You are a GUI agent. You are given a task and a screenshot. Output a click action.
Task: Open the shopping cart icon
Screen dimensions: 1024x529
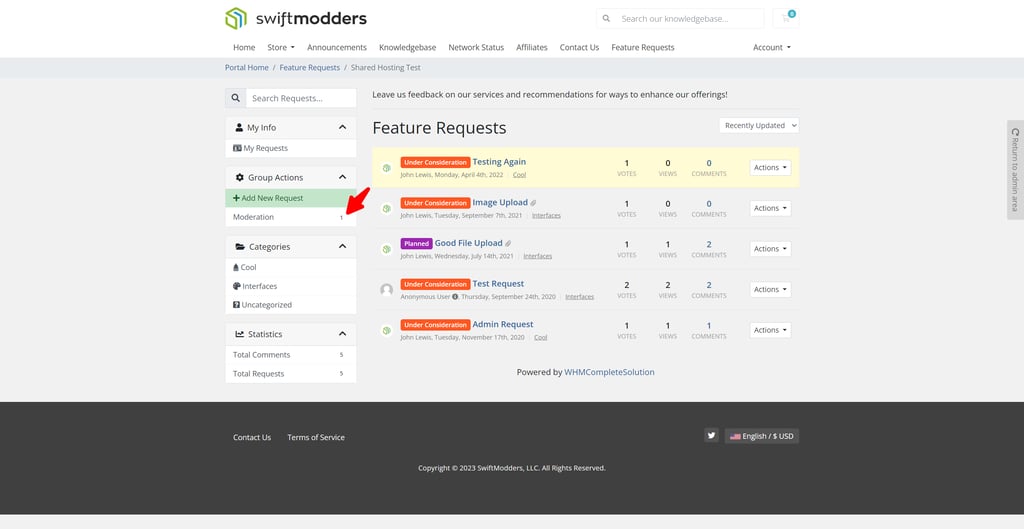pyautogui.click(x=787, y=18)
